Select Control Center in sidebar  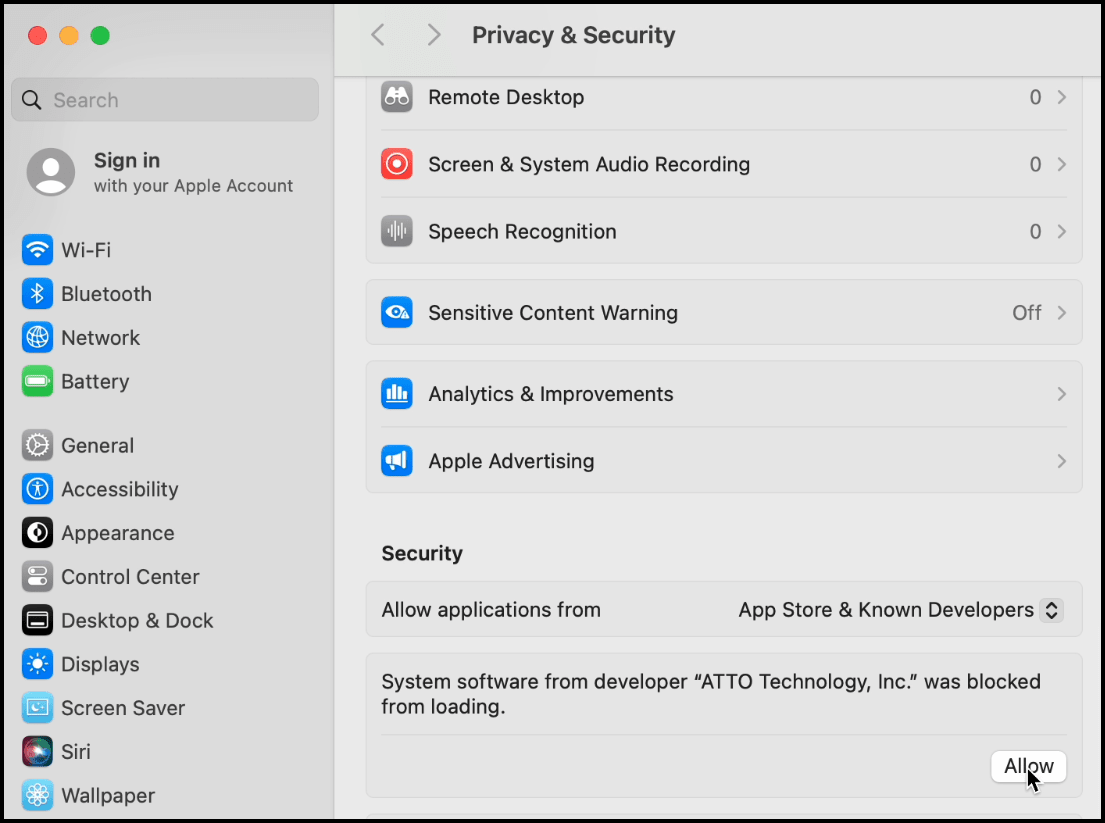tap(130, 577)
